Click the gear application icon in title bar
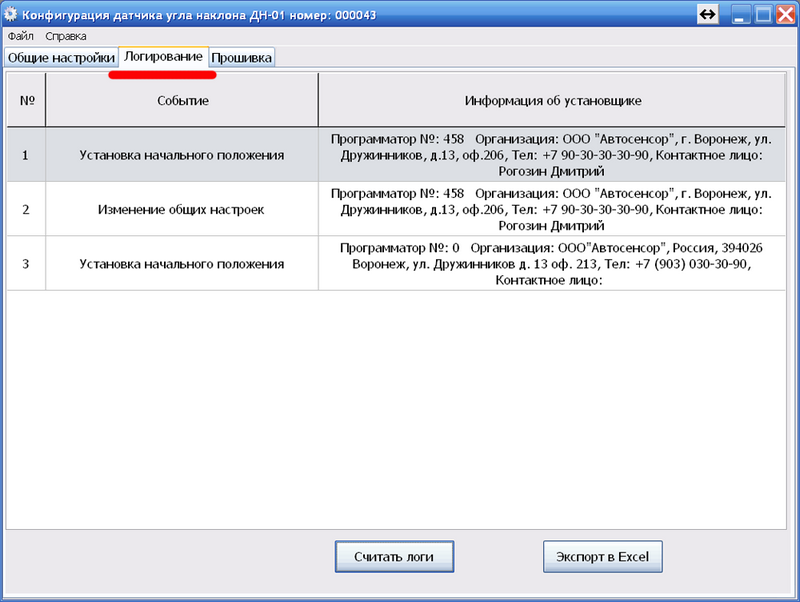Image resolution: width=800 pixels, height=602 pixels. 10,14
